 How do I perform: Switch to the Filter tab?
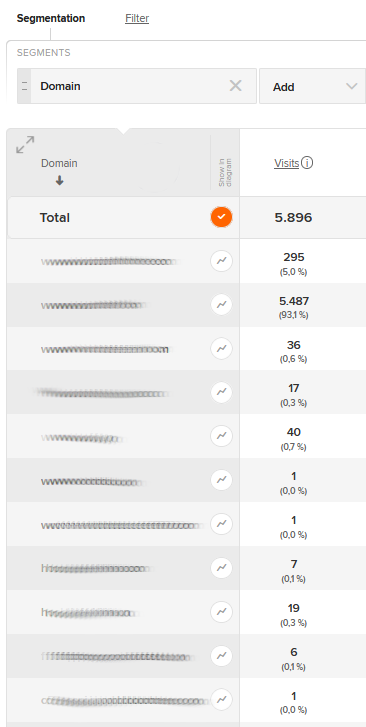click(x=137, y=18)
